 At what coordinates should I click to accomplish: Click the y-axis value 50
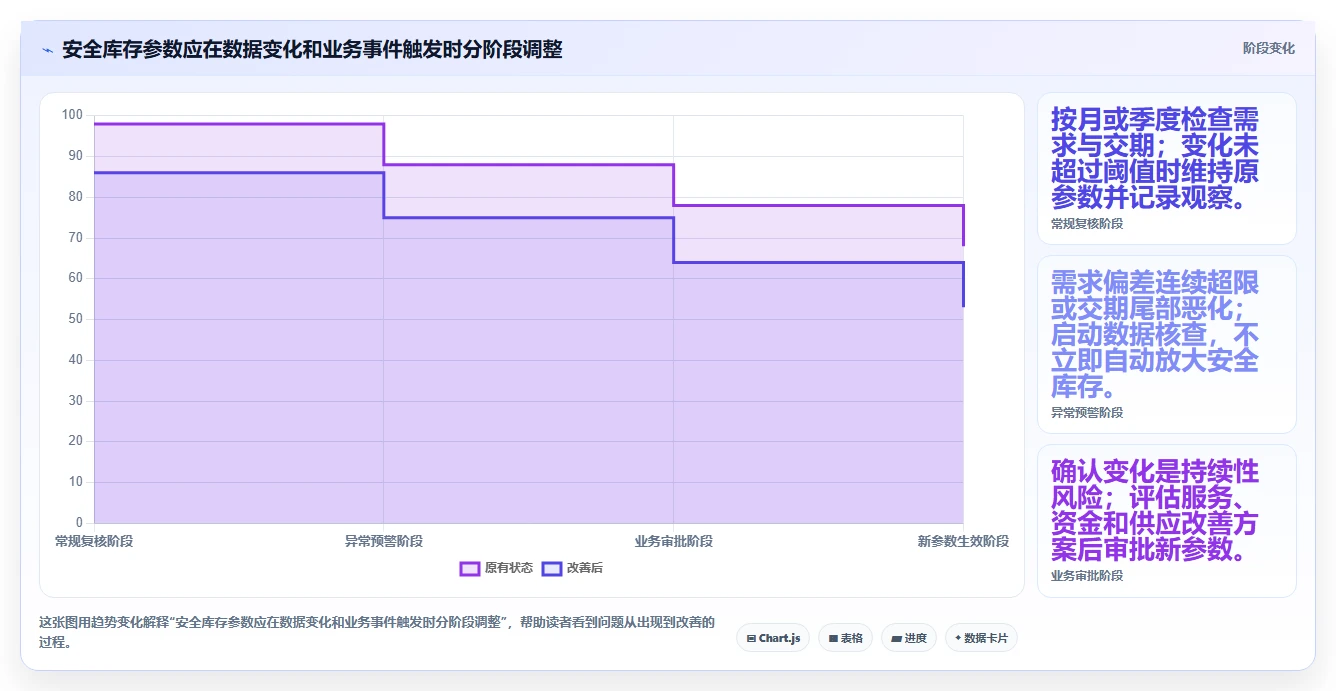76,319
